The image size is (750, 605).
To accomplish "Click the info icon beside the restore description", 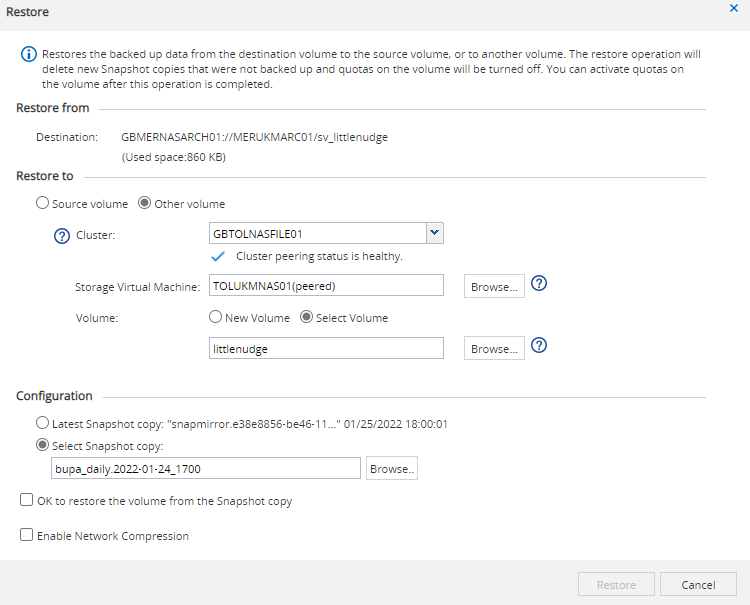I will 28,53.
